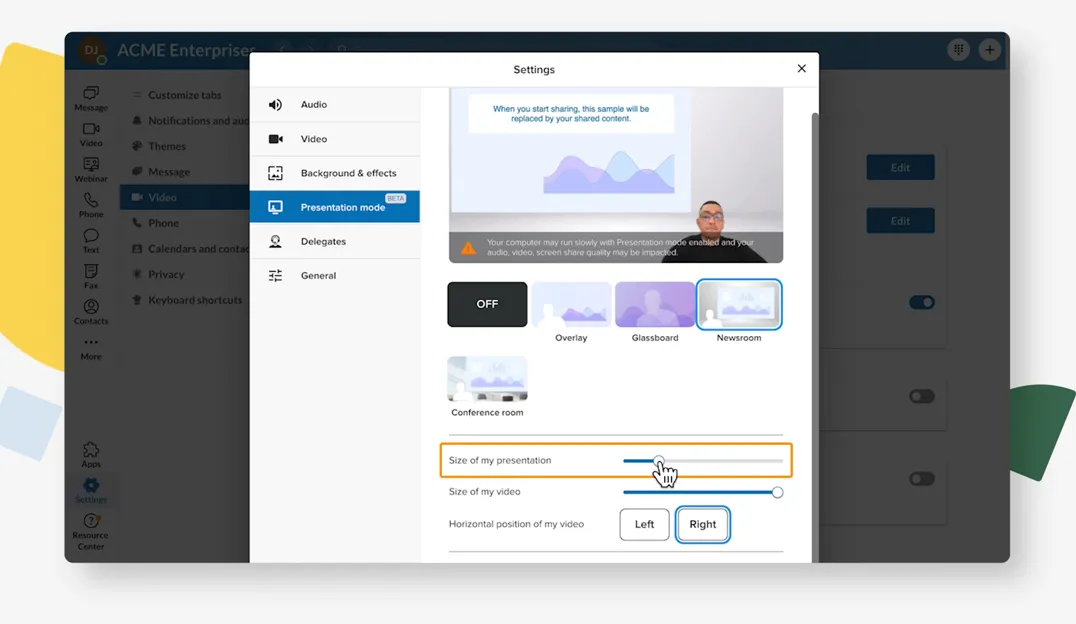Open the Webinar sidebar icon
Screen dimensions: 1076x624
[91, 169]
